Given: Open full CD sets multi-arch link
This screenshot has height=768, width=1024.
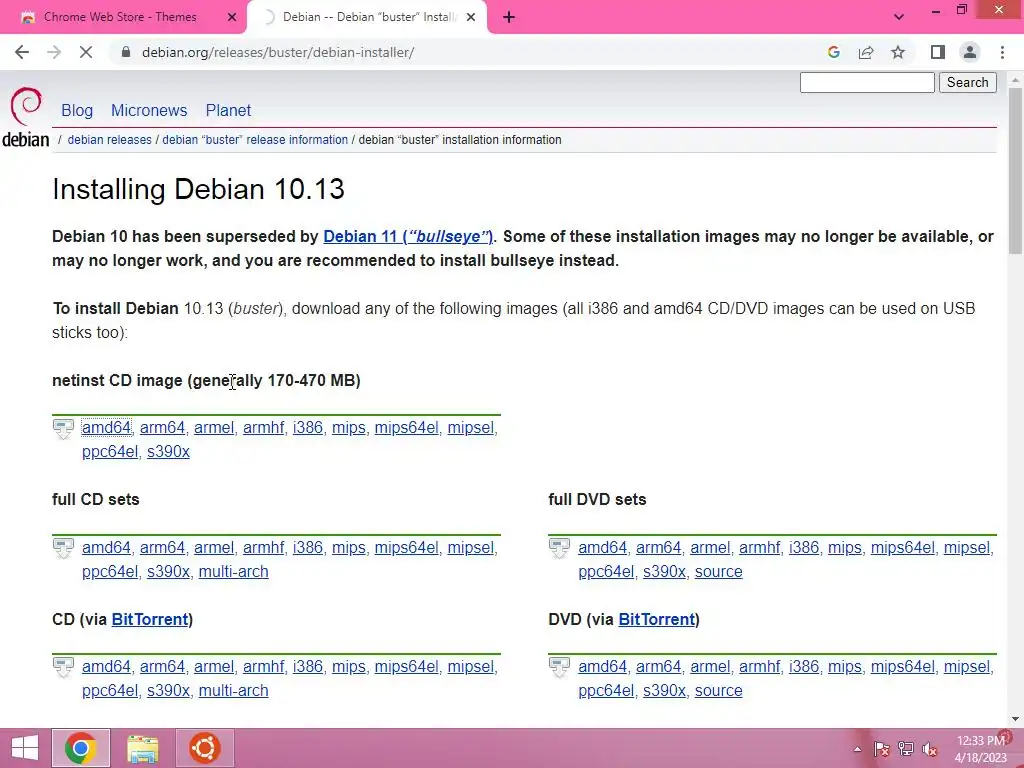Looking at the screenshot, I should (x=233, y=571).
